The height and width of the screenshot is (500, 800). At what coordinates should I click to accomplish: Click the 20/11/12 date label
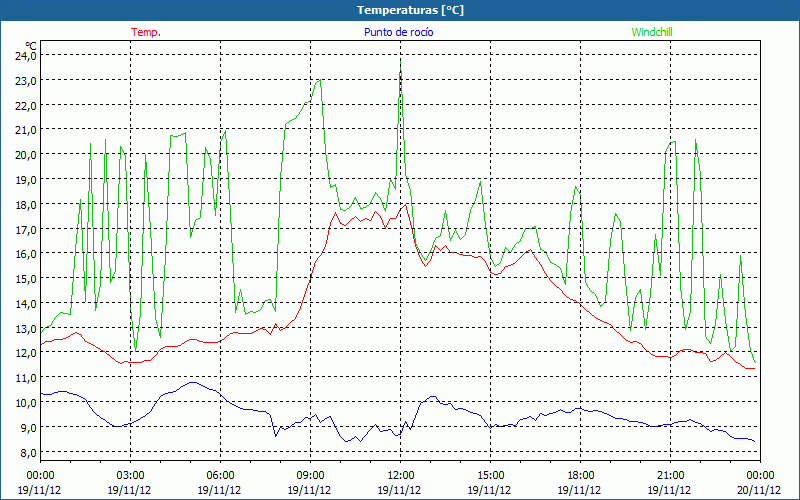759,490
